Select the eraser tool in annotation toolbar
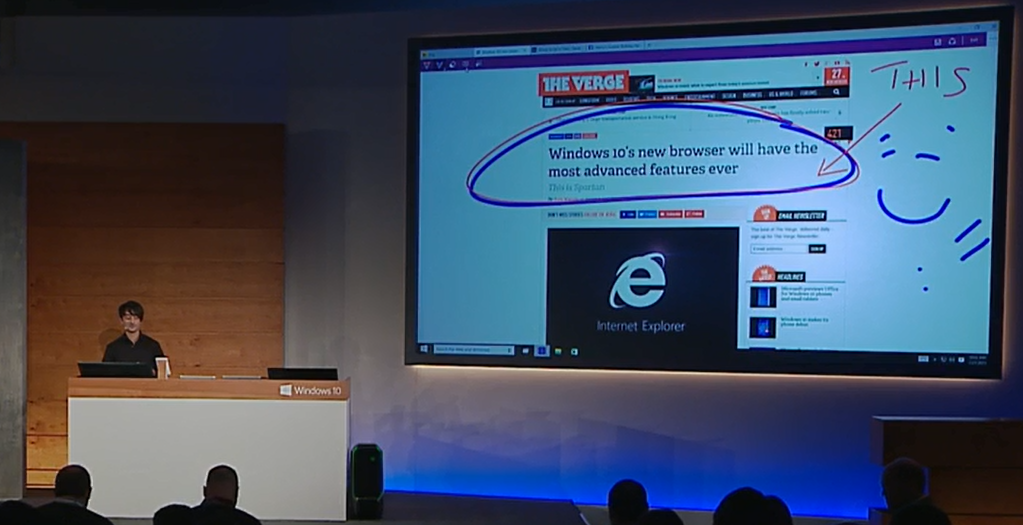The width and height of the screenshot is (1023, 525). click(x=452, y=64)
